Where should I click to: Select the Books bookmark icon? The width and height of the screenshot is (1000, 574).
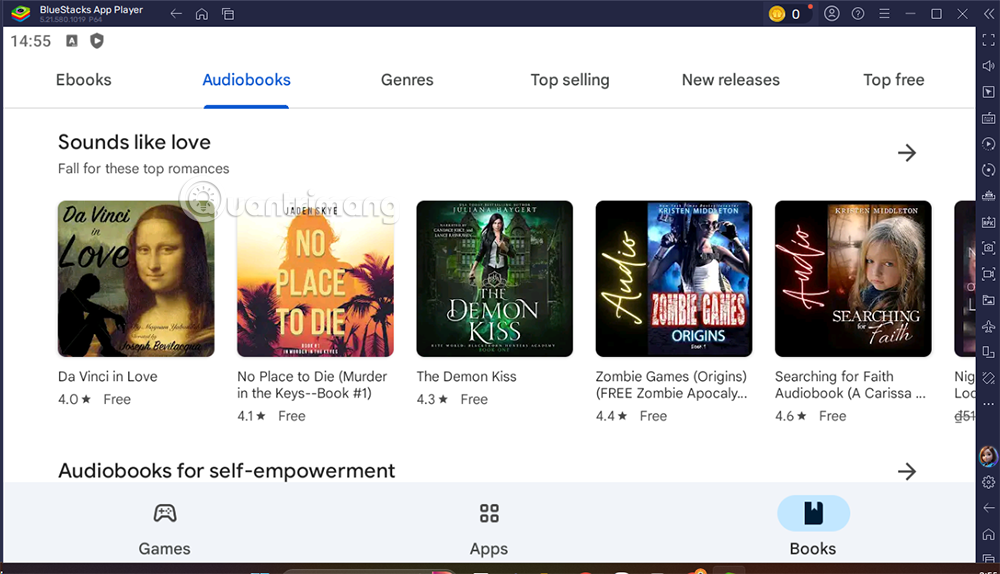[x=813, y=513]
